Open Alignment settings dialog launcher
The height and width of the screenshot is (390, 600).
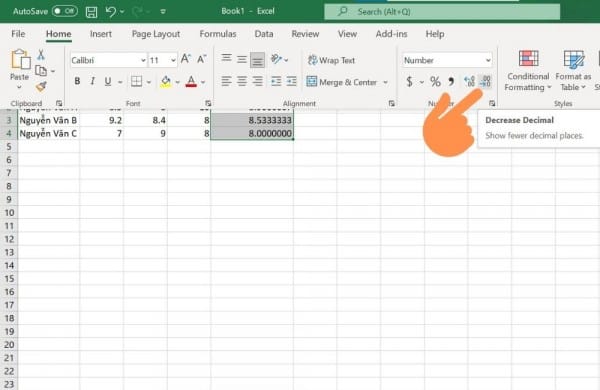pos(391,103)
